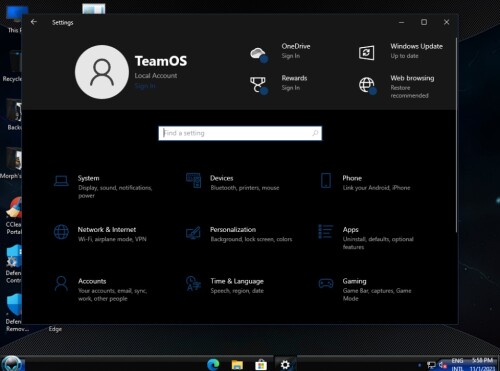Click the Local Account label
This screenshot has width=500, height=371.
(156, 76)
